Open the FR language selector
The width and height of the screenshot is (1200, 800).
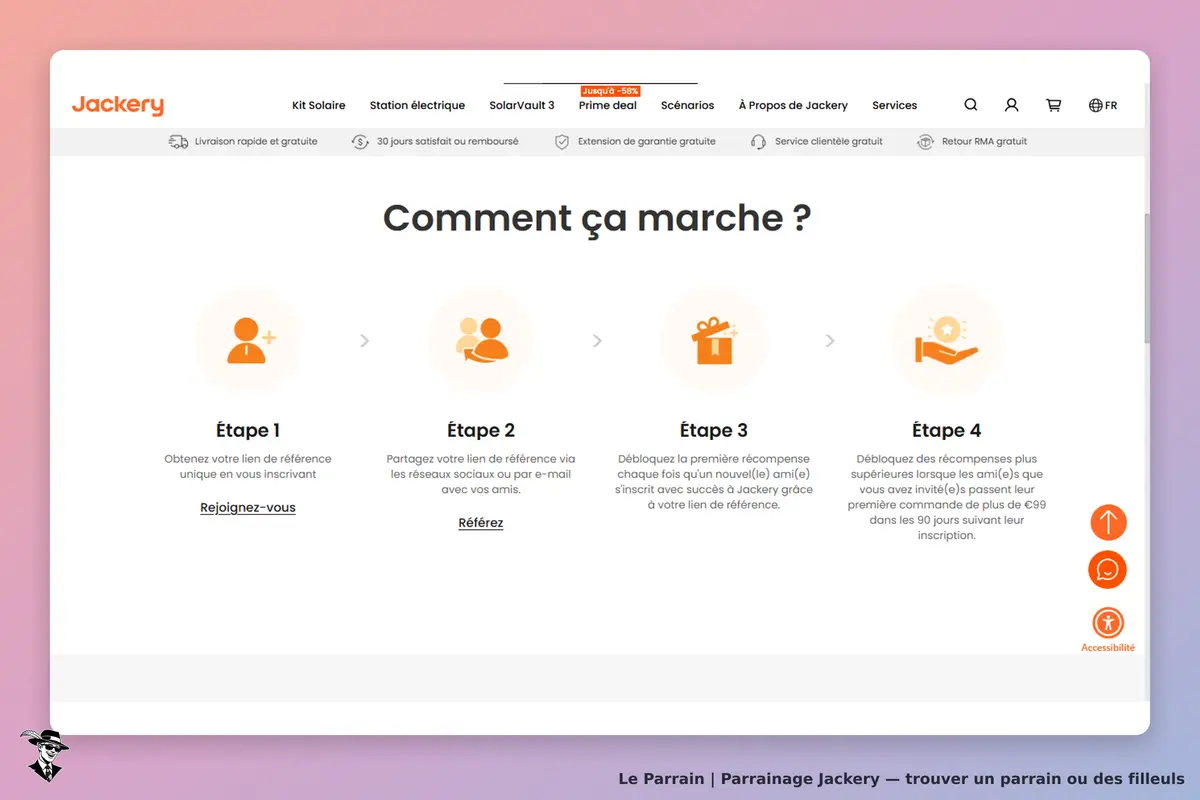1103,105
